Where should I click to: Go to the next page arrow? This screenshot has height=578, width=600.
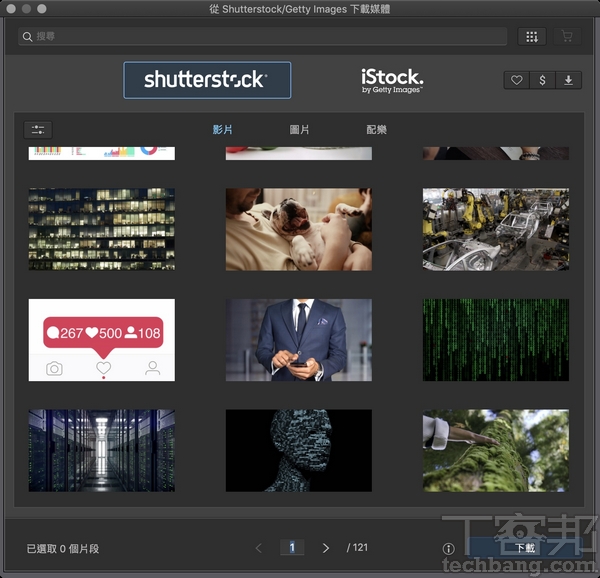click(326, 548)
